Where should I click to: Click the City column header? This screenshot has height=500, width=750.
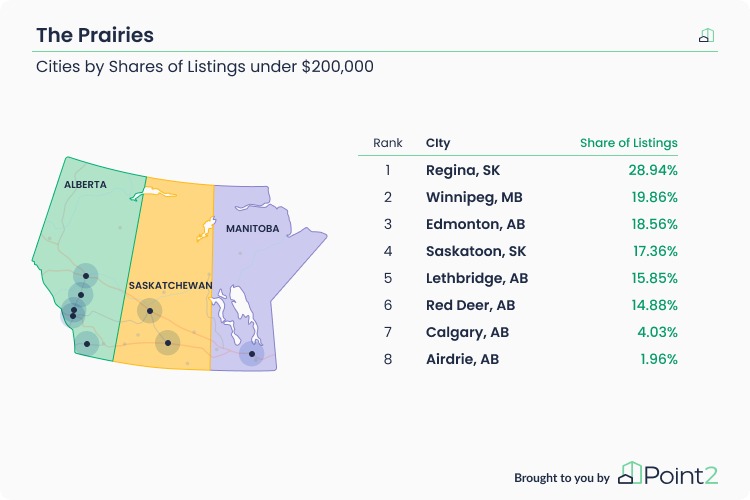coord(438,143)
